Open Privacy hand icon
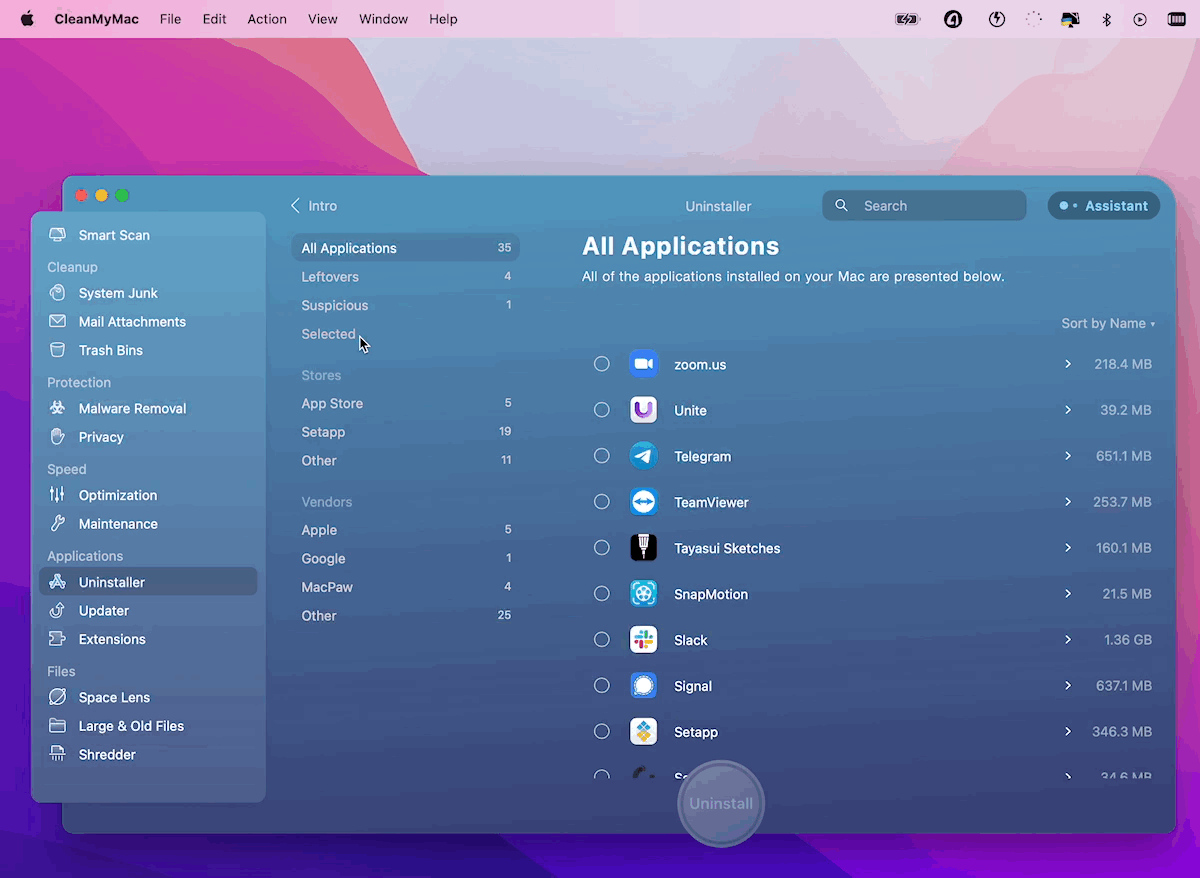 tap(58, 437)
